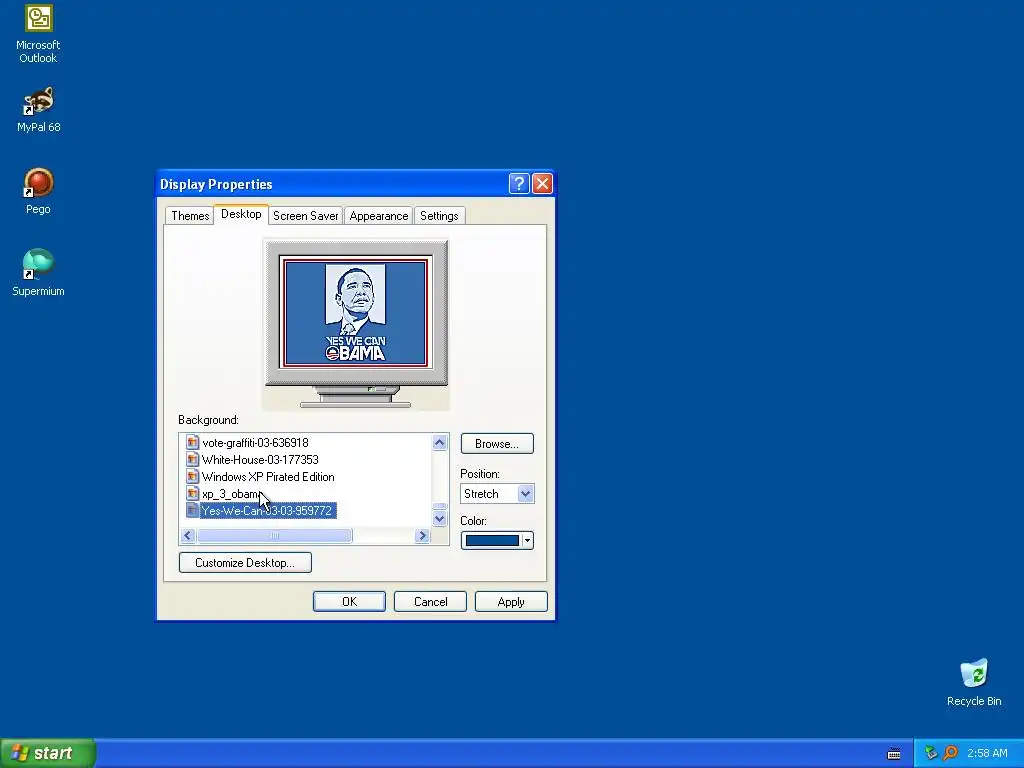The image size is (1024, 768).
Task: Select Windows XP Pirated Edition background
Action: pos(268,476)
